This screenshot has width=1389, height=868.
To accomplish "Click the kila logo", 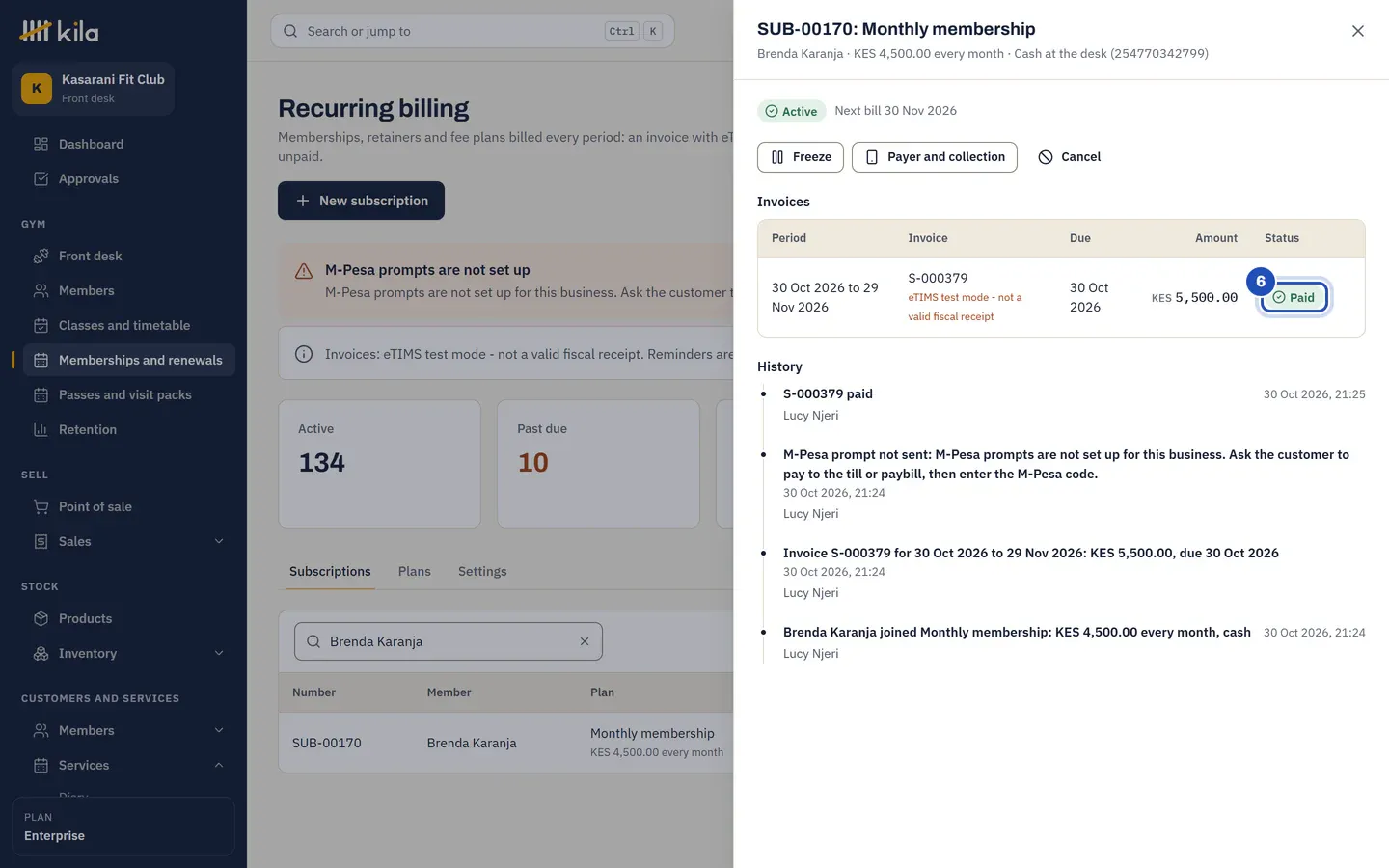I will (x=60, y=32).
